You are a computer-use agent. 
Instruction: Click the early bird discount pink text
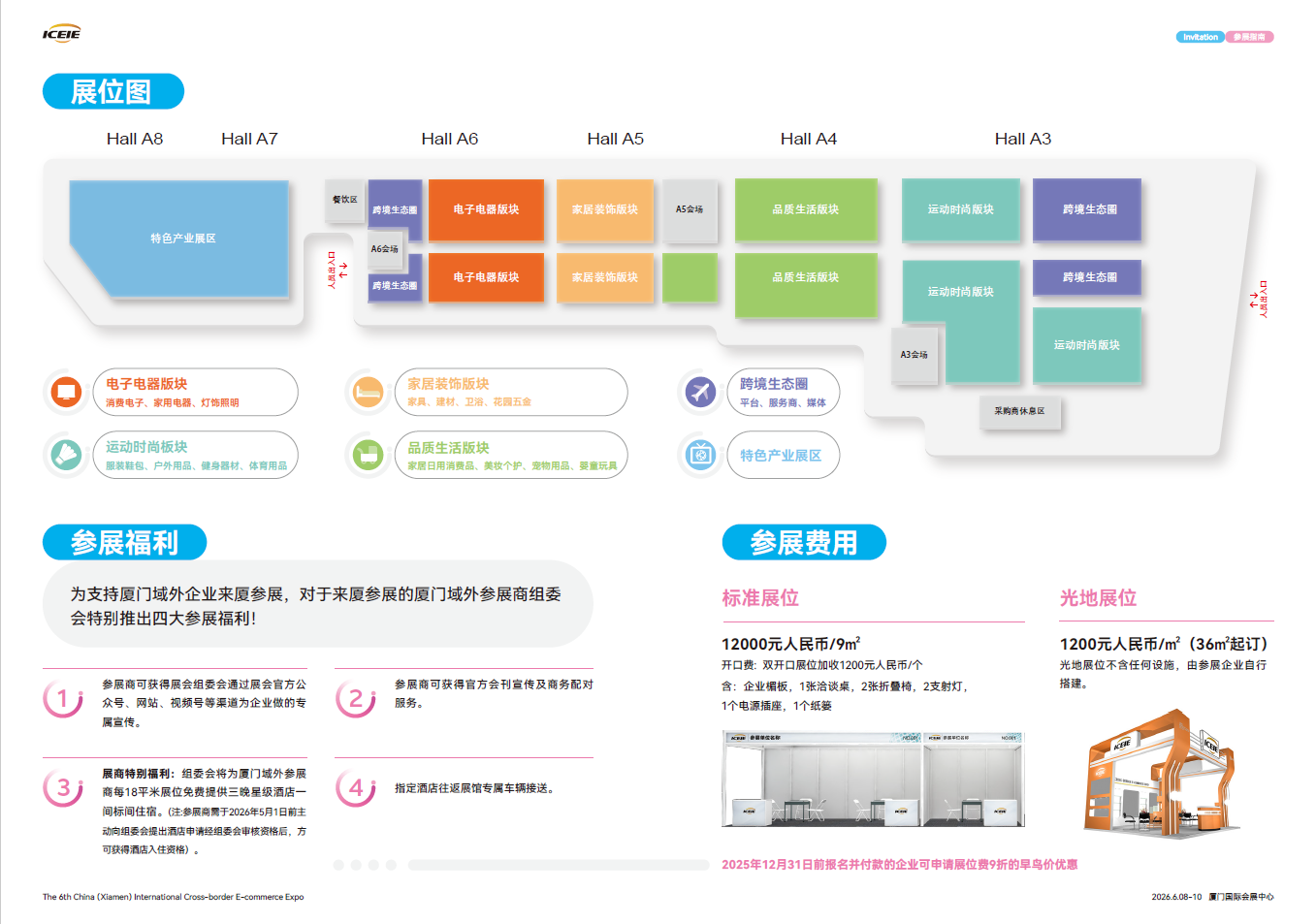pyautogui.click(x=899, y=864)
